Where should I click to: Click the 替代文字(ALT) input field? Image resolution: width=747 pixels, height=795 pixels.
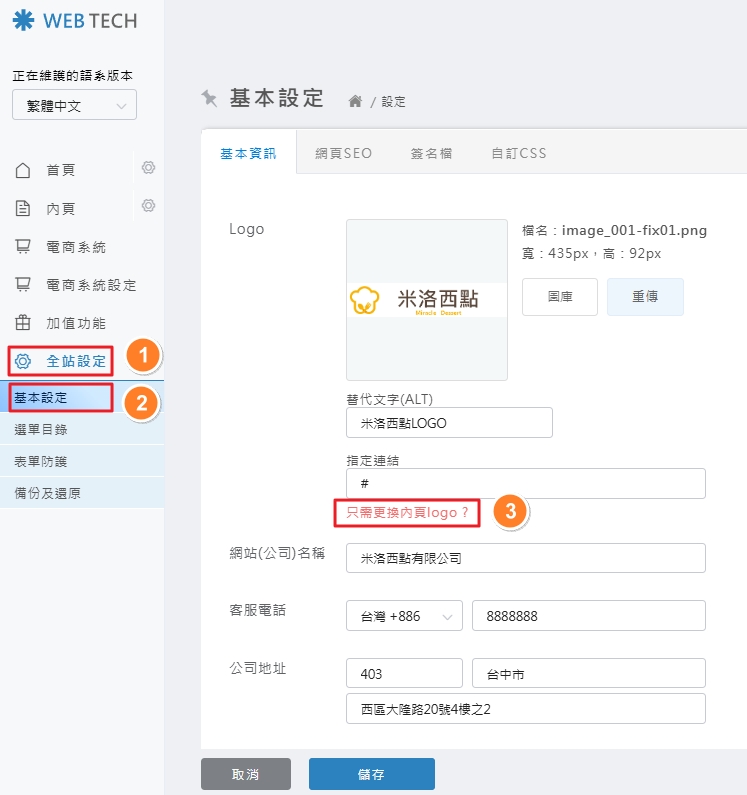449,422
